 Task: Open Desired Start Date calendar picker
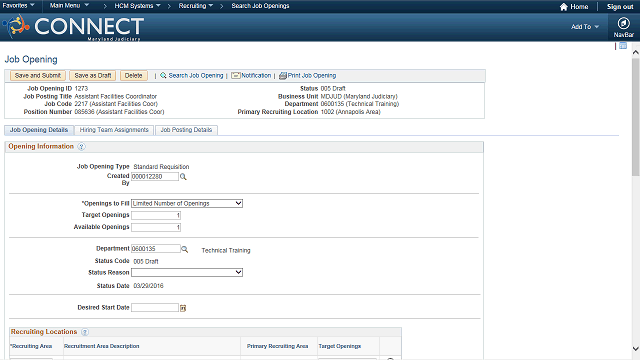pyautogui.click(x=183, y=308)
